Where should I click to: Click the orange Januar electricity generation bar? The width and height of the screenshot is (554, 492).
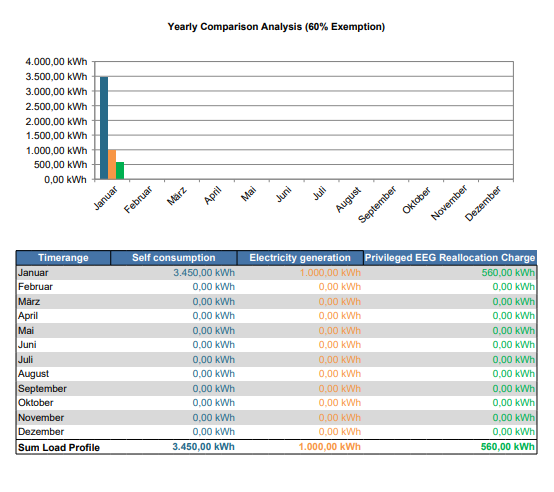click(112, 165)
